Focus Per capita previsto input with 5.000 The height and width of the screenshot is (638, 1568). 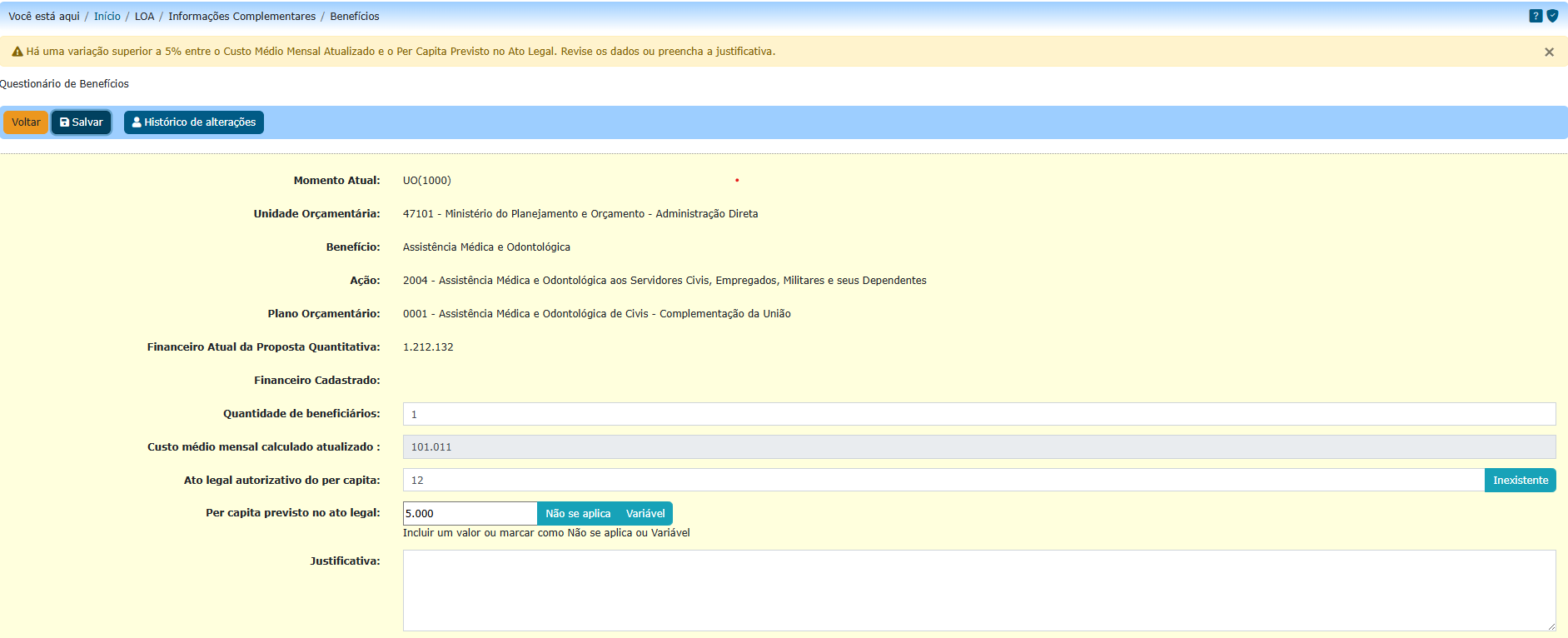470,514
